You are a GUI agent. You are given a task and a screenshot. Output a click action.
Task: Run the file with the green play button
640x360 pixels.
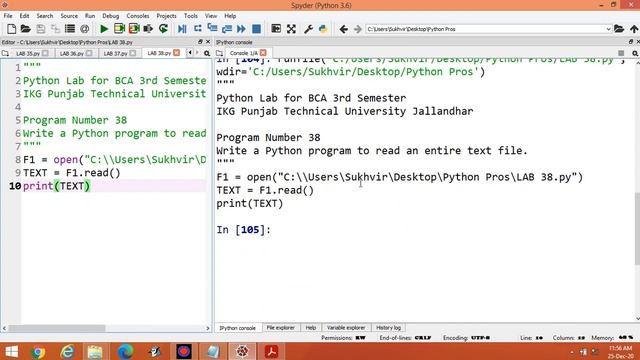coord(104,29)
